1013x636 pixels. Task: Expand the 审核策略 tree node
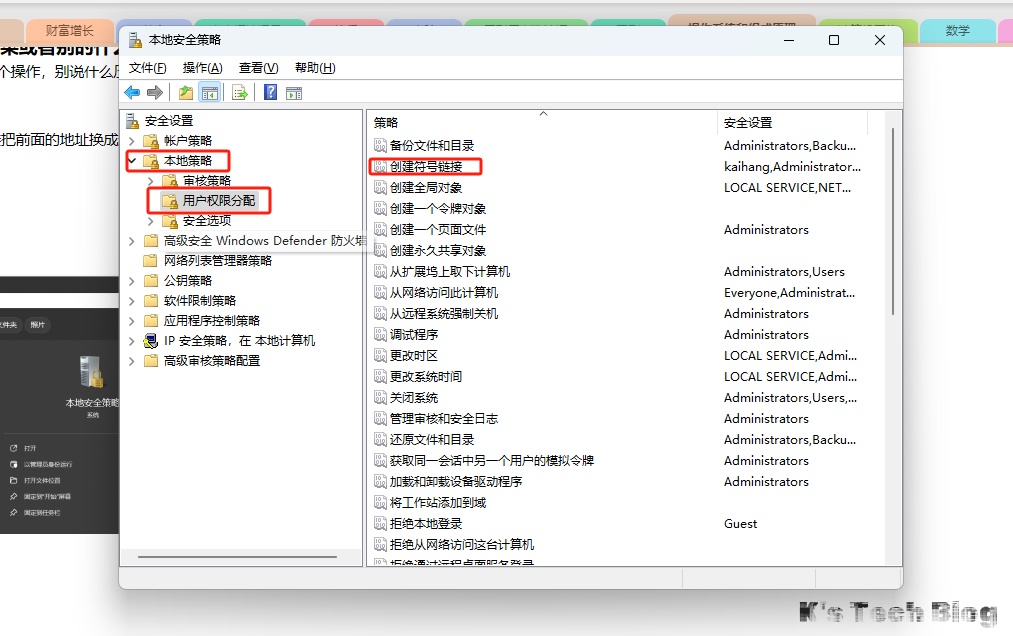click(151, 181)
